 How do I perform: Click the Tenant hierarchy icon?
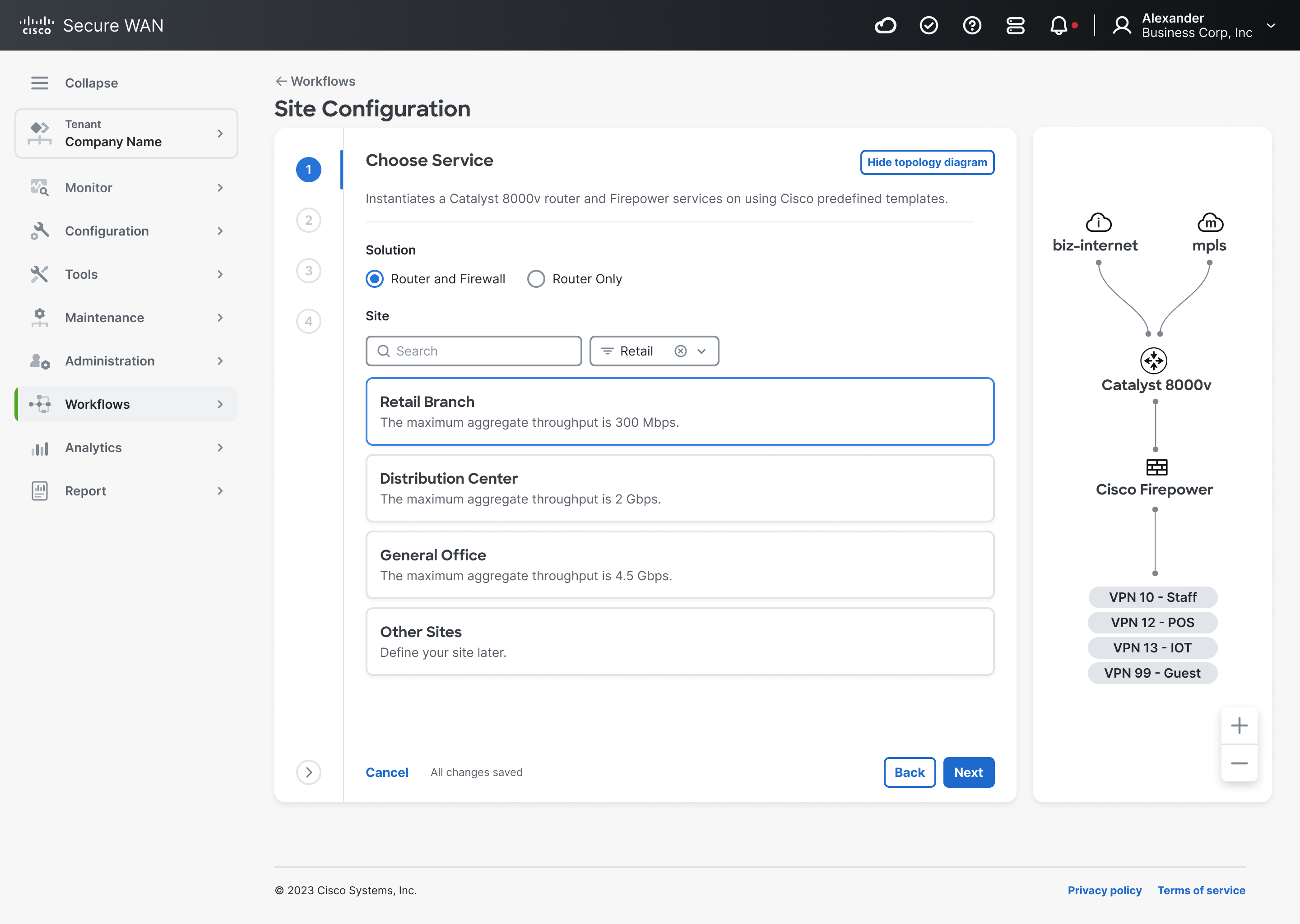[39, 133]
